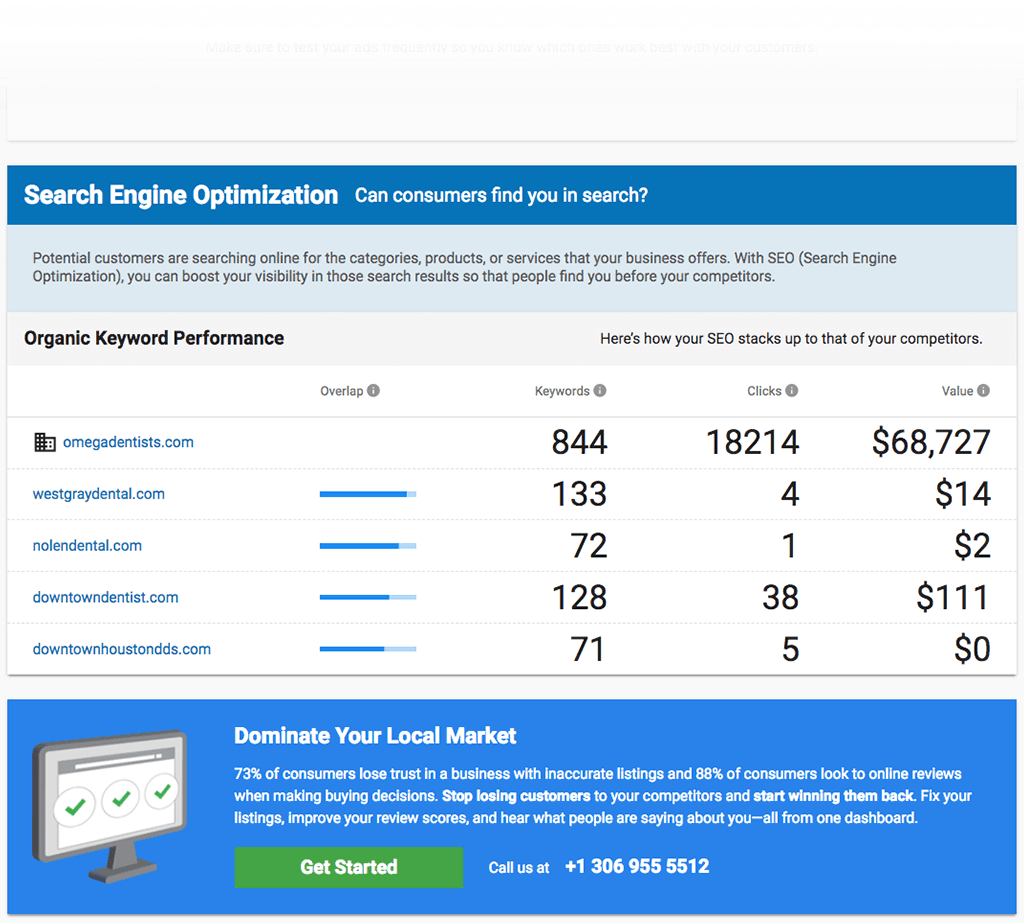
Task: Click the phone number +1 306 955 5512
Action: tap(637, 866)
